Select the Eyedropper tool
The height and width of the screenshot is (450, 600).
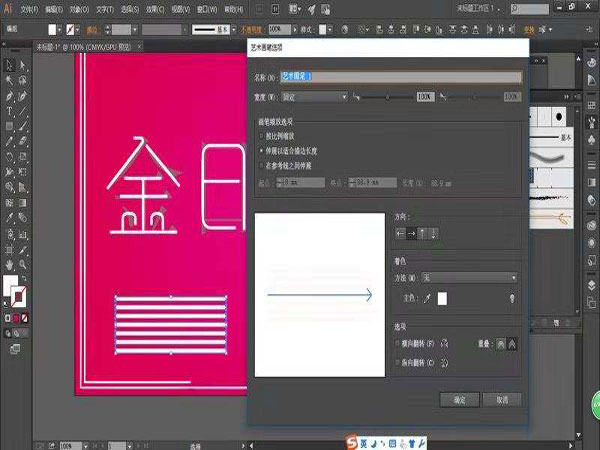[9, 218]
